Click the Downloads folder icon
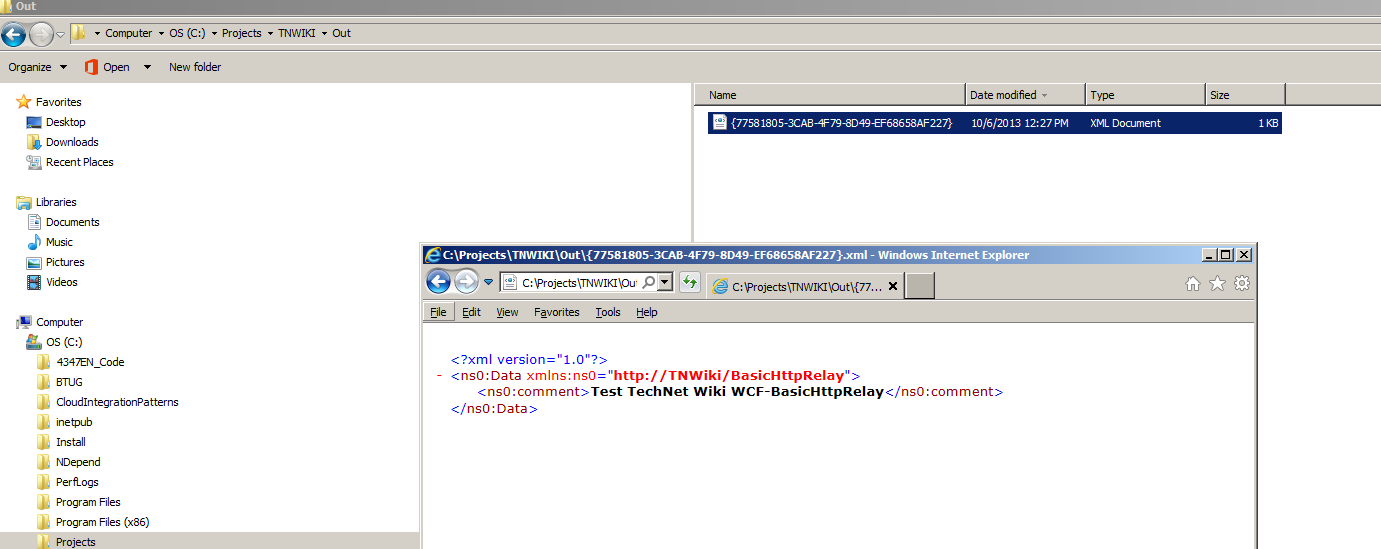This screenshot has width=1381, height=549. pyautogui.click(x=34, y=142)
